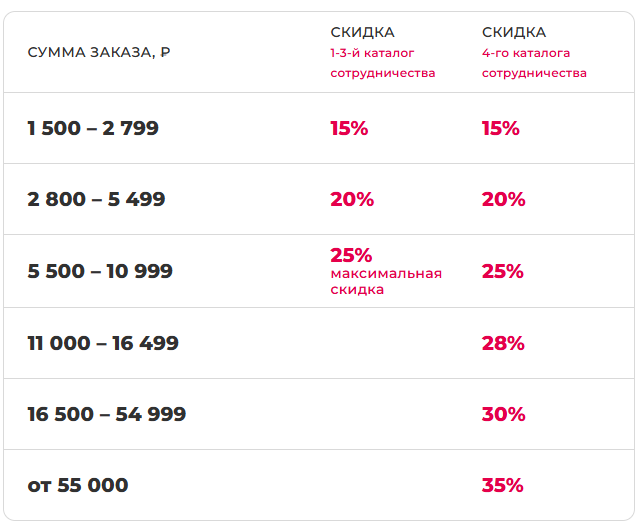Click the "1-3-й каталог сотрудничества" header subtitle
The image size is (639, 523).
pos(382,63)
